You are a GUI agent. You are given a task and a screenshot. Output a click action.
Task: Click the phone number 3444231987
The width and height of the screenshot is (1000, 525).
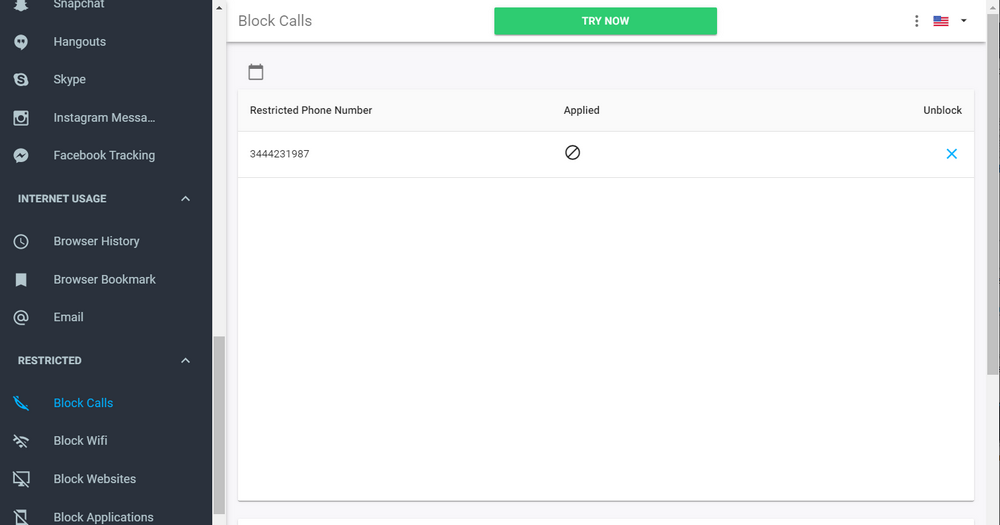279,154
